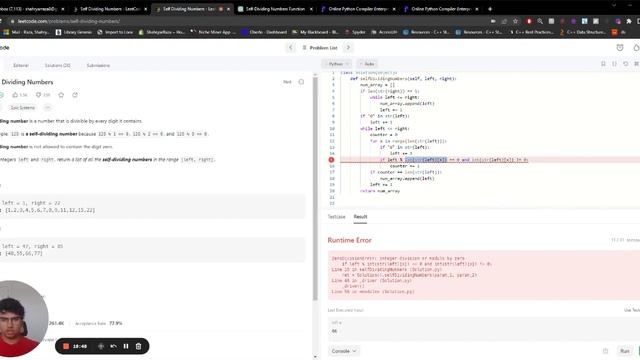The width and height of the screenshot is (640, 360).
Task: Click the thumbs-down dislike icon
Action: point(38,95)
